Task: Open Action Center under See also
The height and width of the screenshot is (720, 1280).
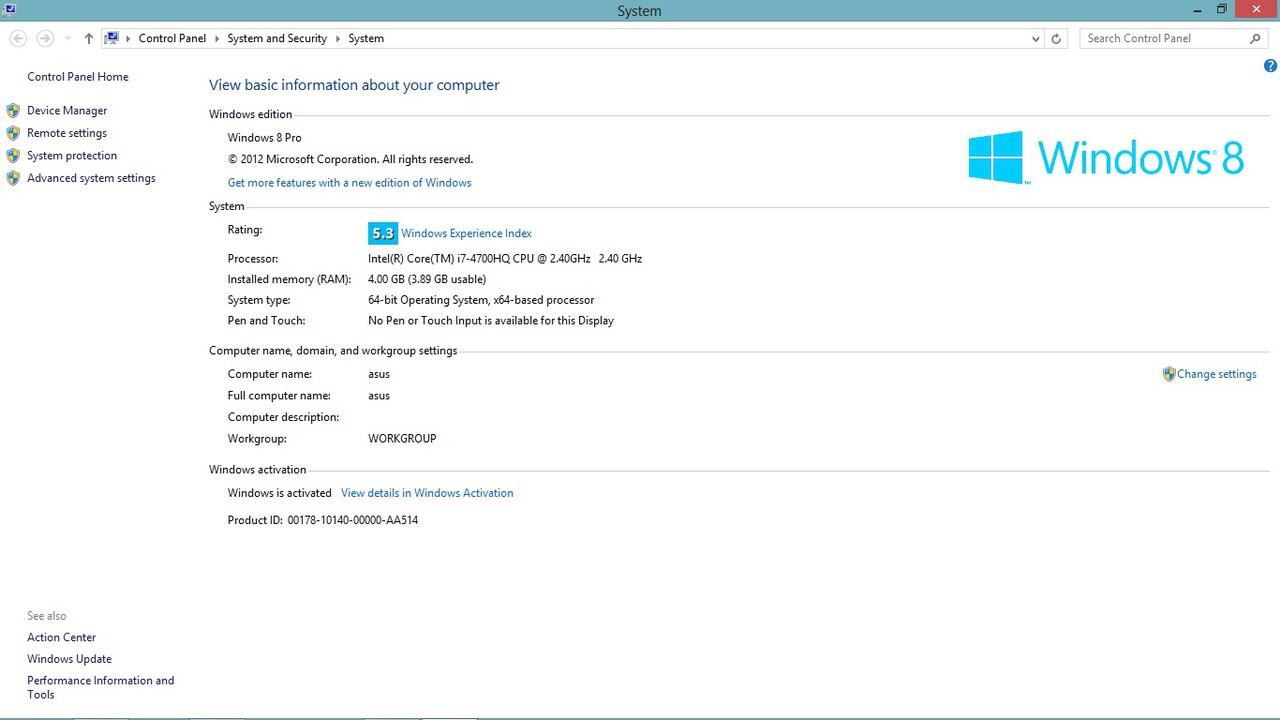Action: 62,638
